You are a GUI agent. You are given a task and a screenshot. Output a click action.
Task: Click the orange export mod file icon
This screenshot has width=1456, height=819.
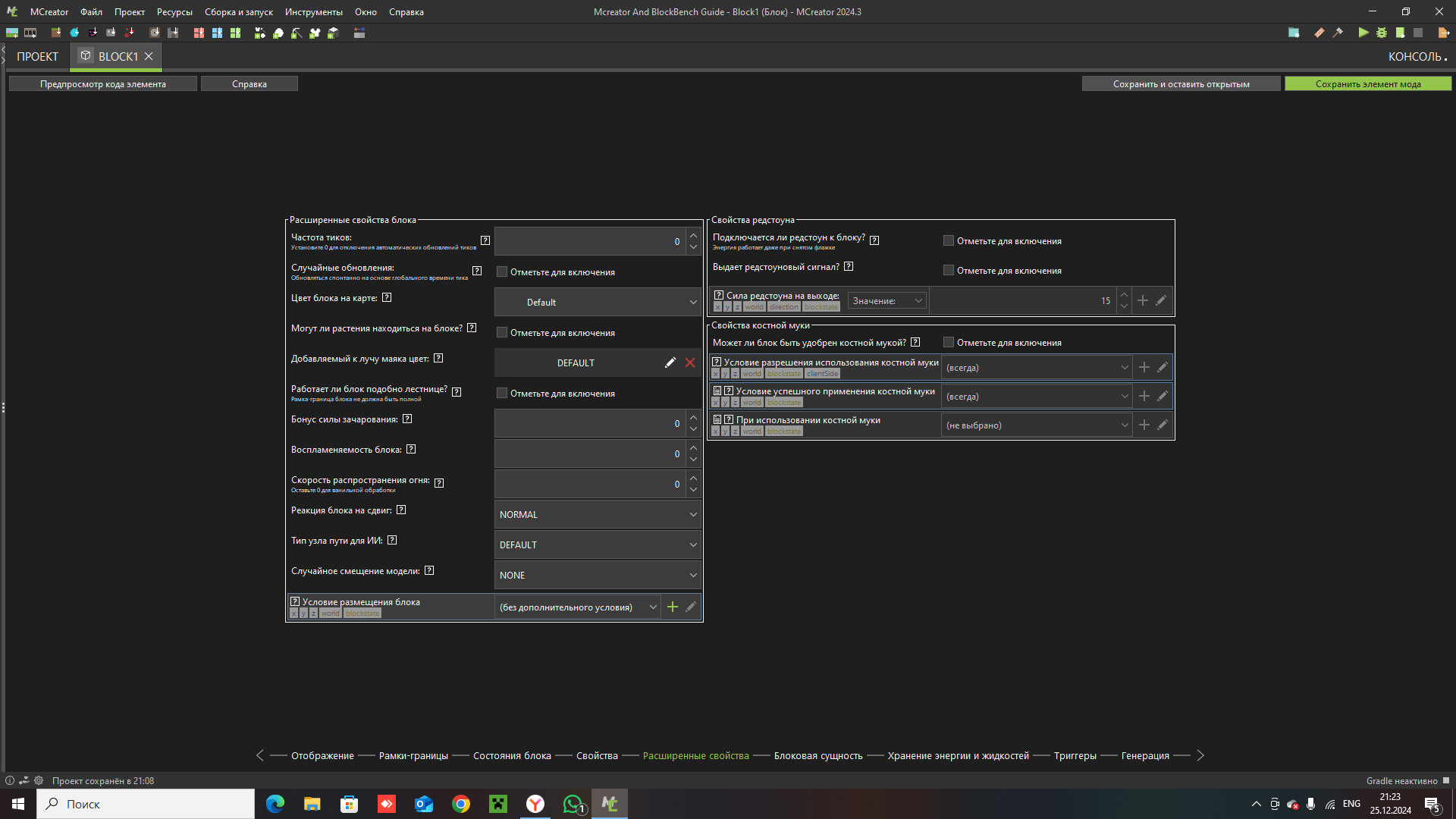point(1443,33)
